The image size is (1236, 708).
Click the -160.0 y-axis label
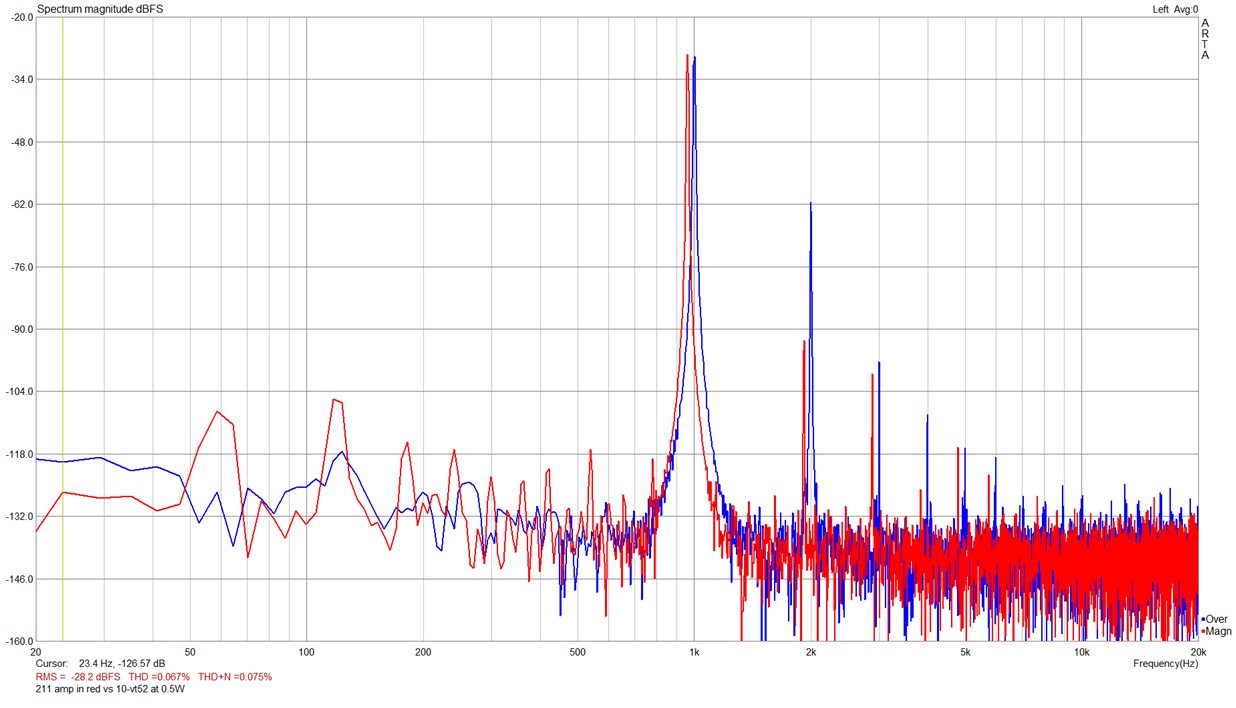coord(19,641)
